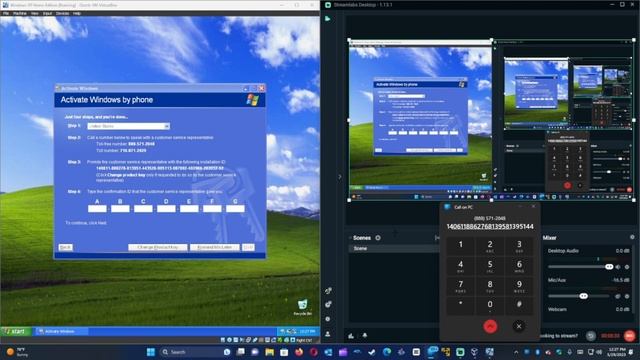
Task: Open the Input menu in VirtualBox
Action: click(x=47, y=13)
